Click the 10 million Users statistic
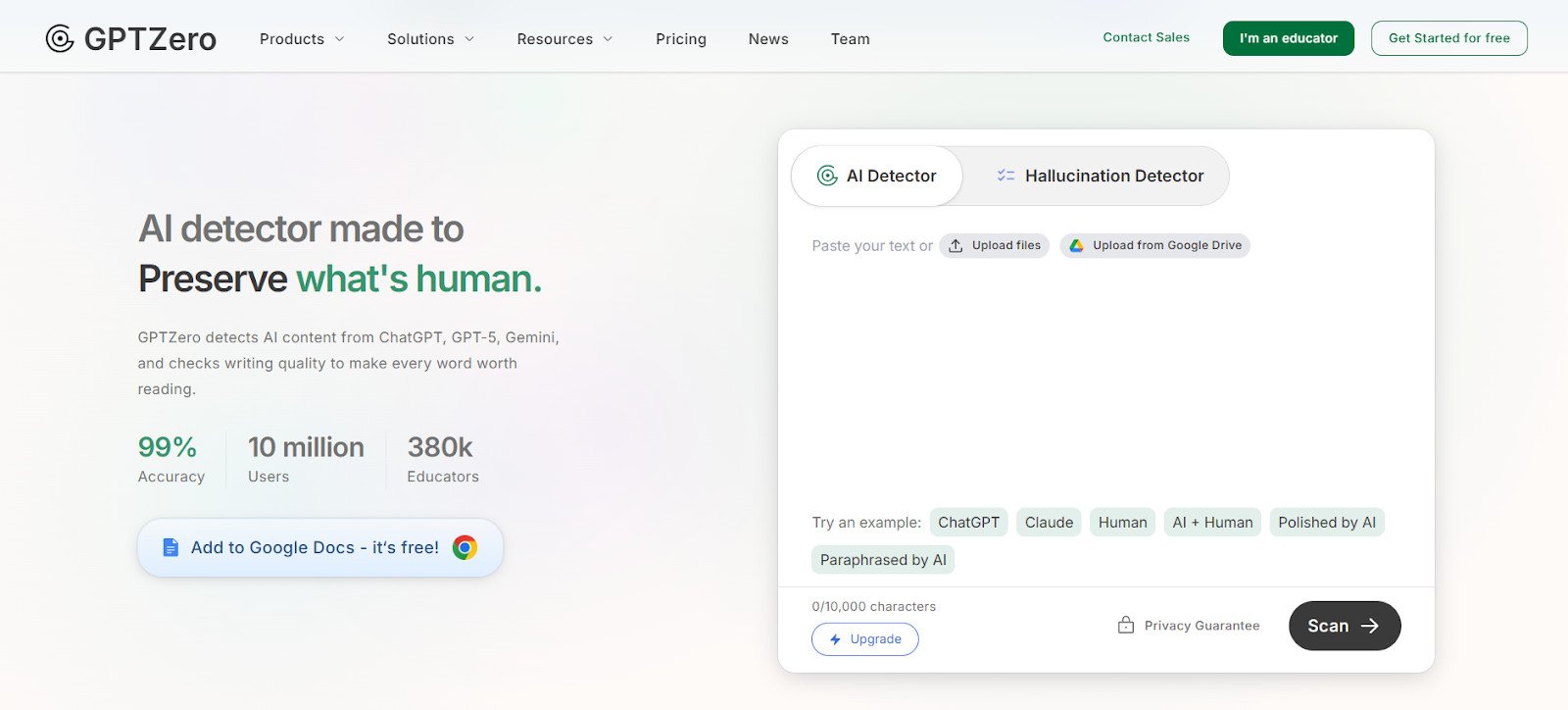1568x710 pixels. click(x=306, y=460)
